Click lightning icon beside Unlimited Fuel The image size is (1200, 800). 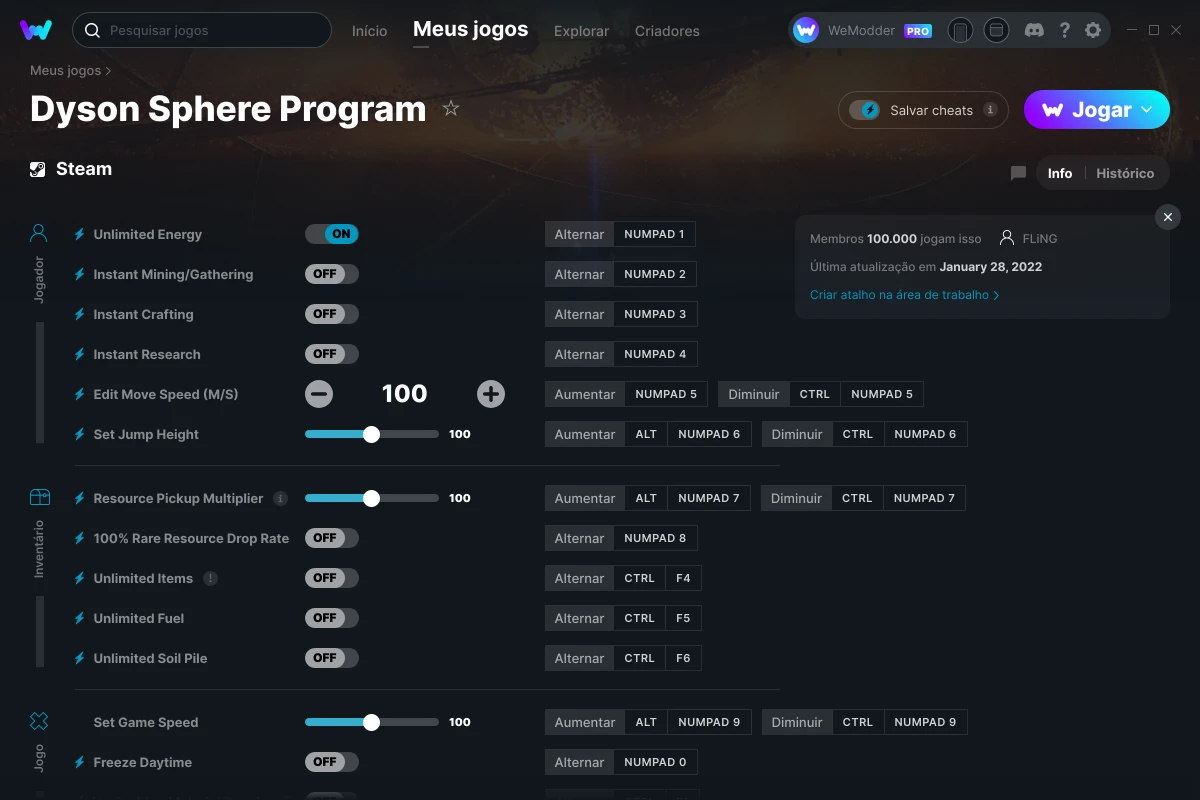(x=80, y=618)
